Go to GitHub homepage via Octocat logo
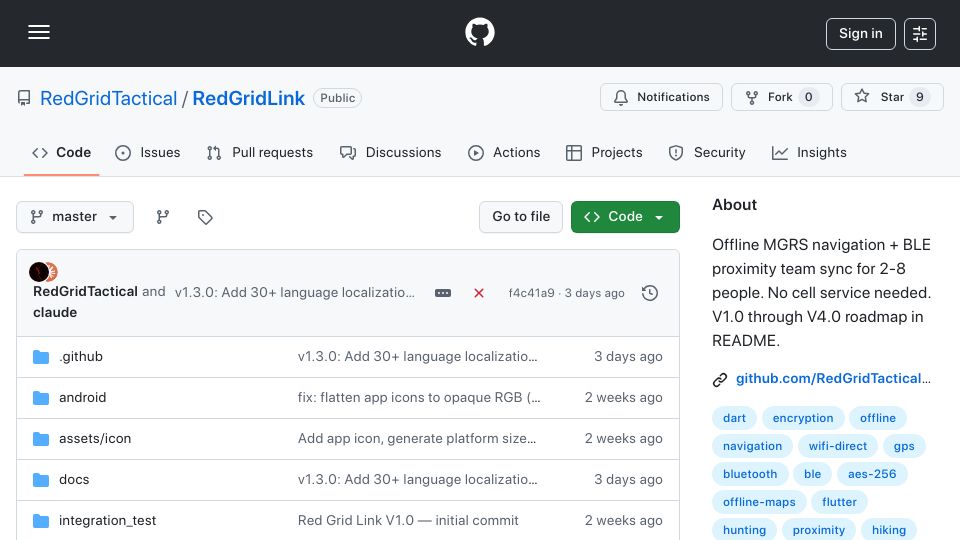960x540 pixels. click(x=479, y=32)
